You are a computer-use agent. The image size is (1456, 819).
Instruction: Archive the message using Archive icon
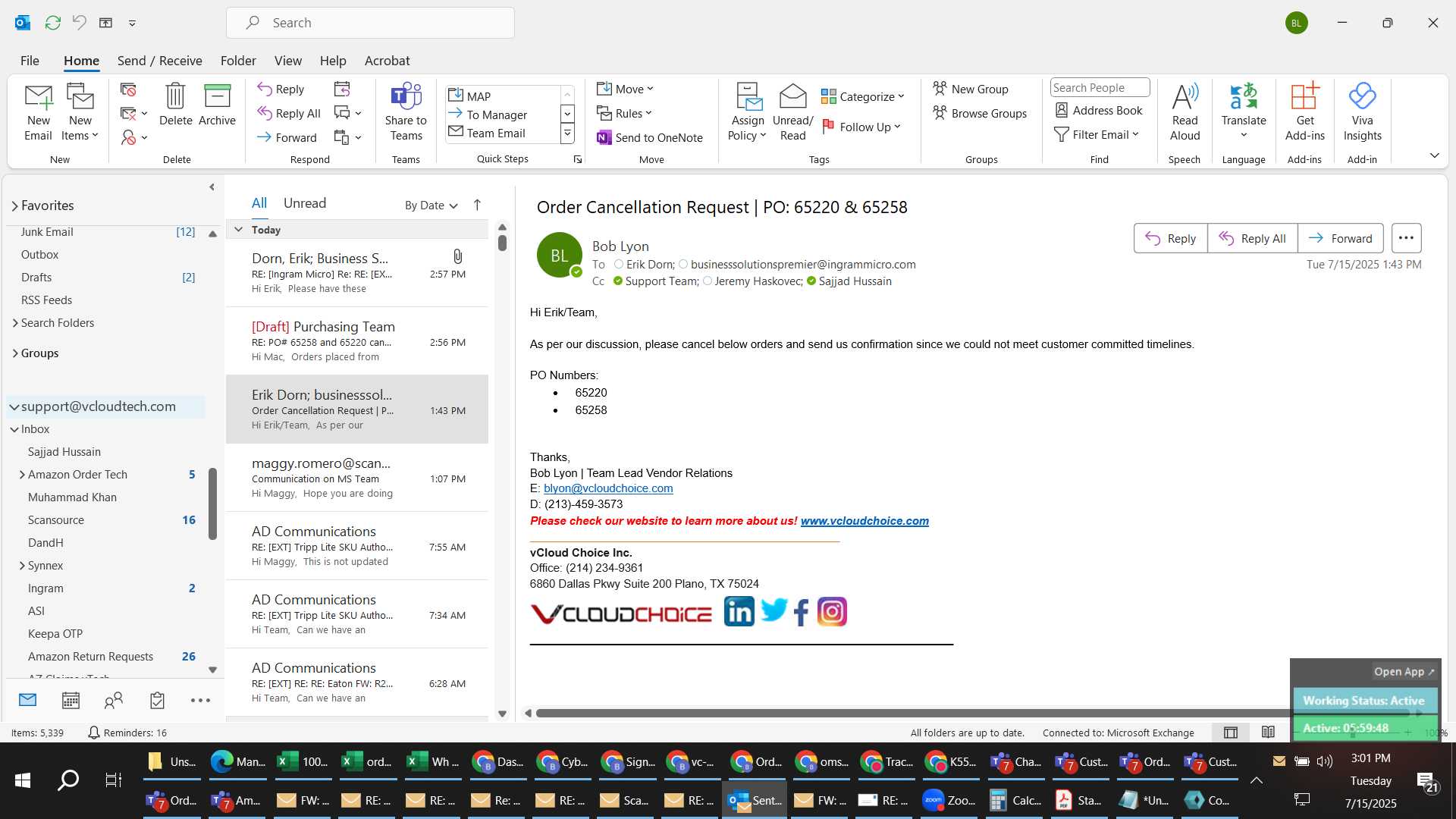pos(217,105)
